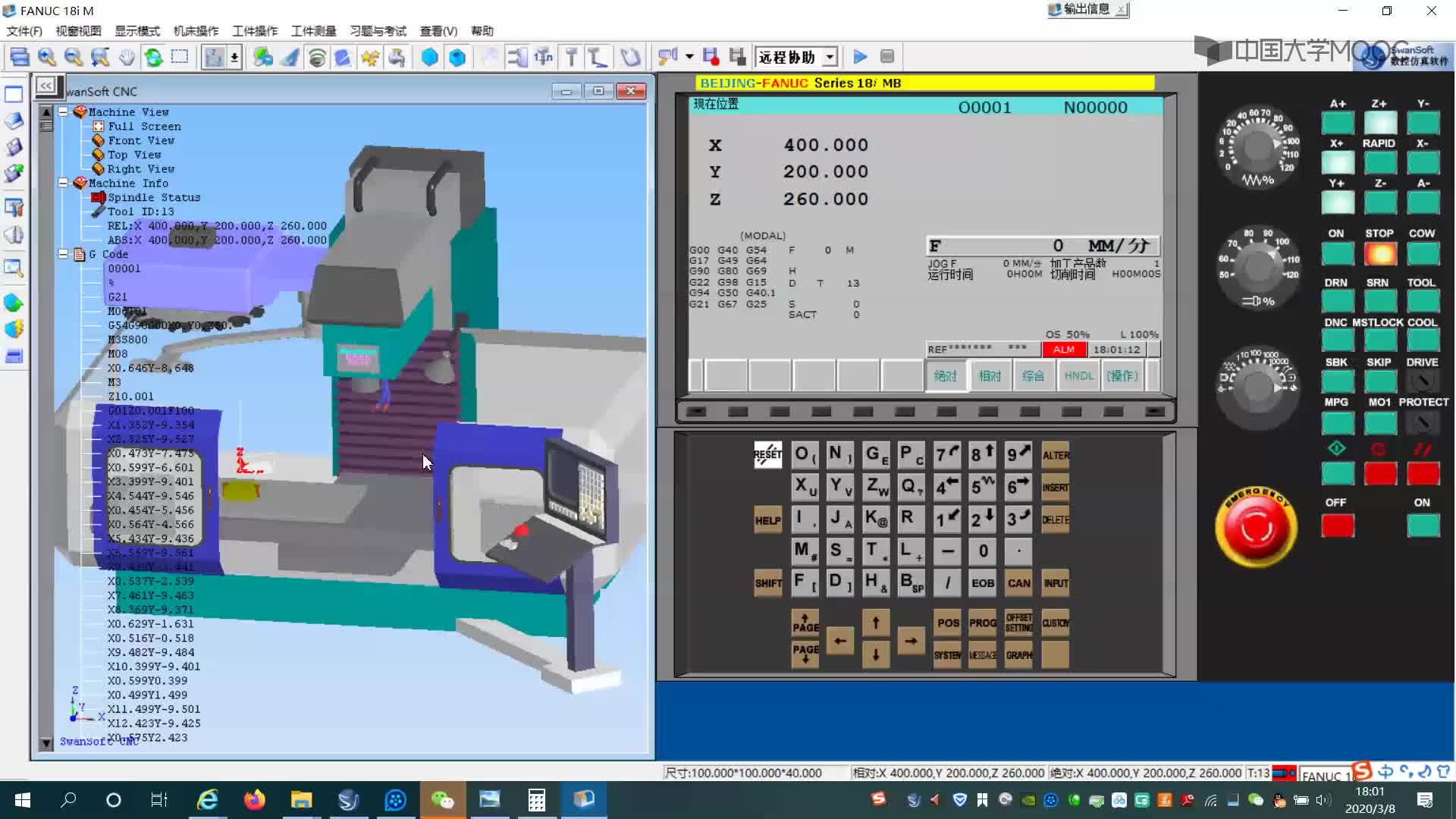Toggle the MO1 optional stop button
The width and height of the screenshot is (1456, 819).
click(x=1380, y=422)
